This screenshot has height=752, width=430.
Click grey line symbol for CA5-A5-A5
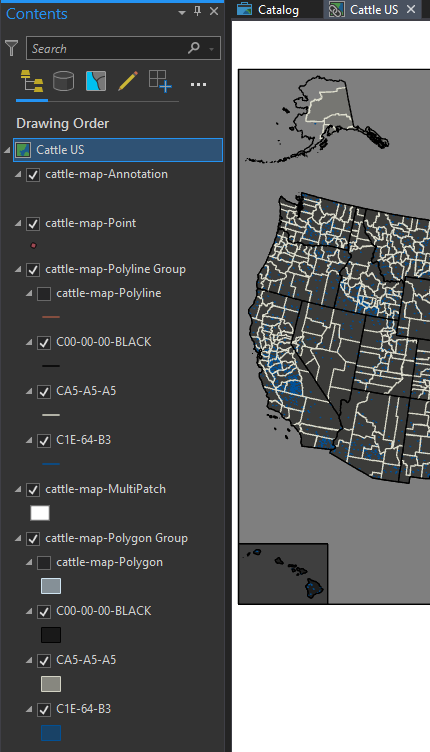click(x=51, y=415)
